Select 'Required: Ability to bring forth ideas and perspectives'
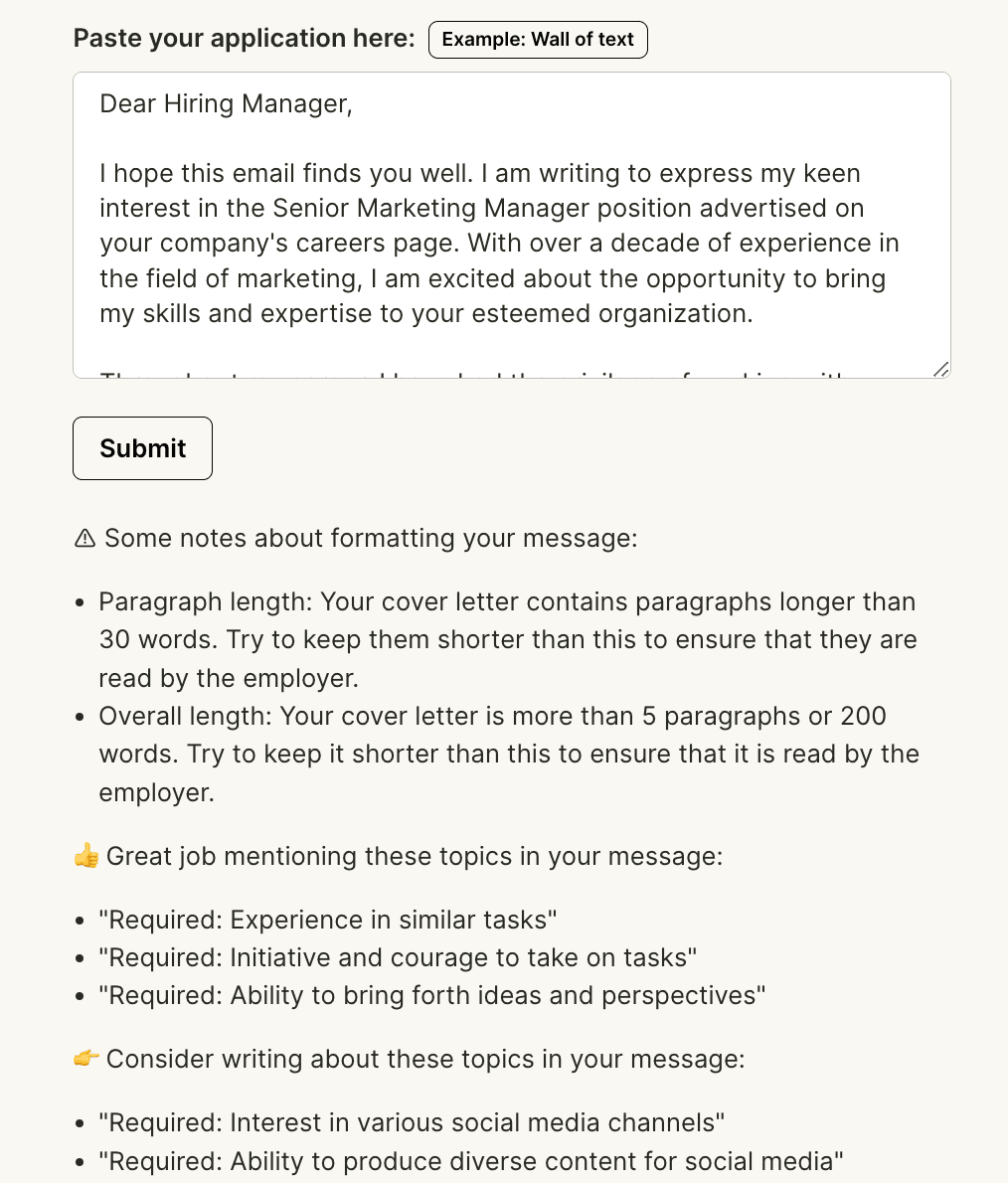Image resolution: width=1008 pixels, height=1183 pixels. 429,995
